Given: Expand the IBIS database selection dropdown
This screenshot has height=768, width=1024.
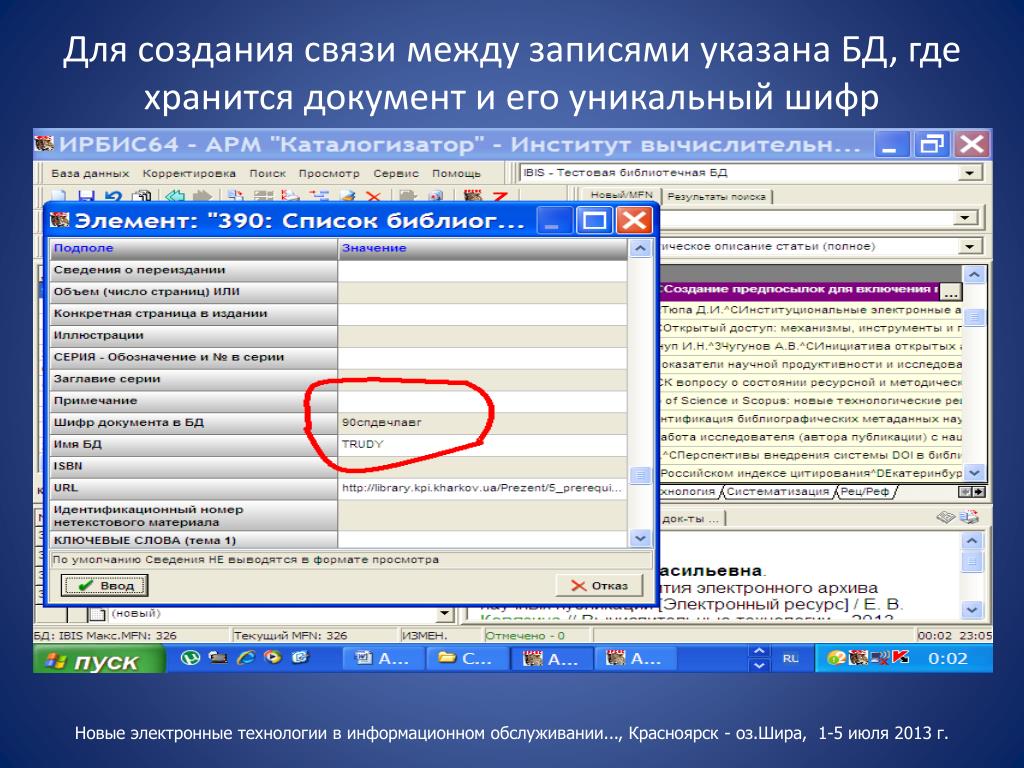Looking at the screenshot, I should click(969, 172).
